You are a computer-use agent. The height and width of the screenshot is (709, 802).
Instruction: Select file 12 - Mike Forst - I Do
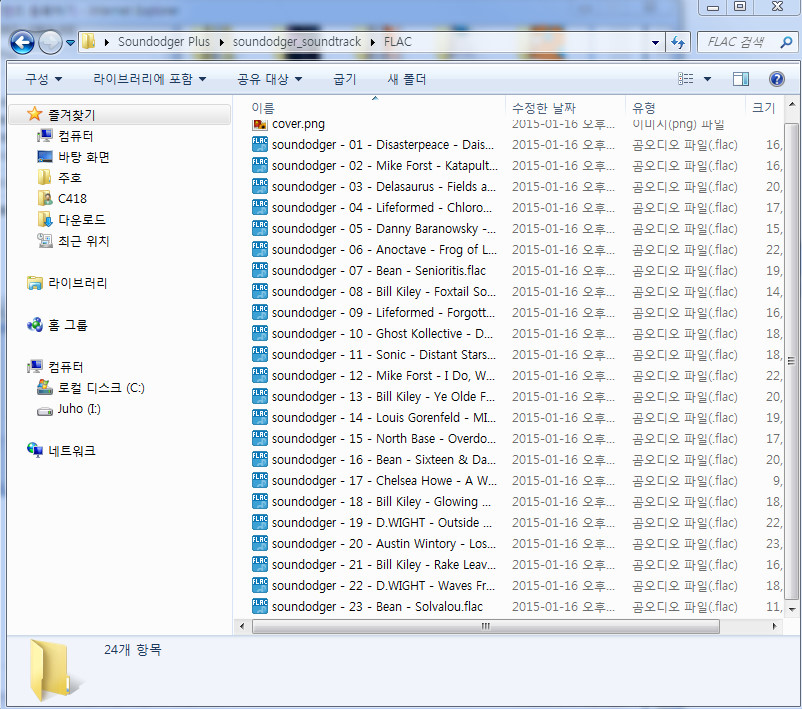click(x=383, y=375)
